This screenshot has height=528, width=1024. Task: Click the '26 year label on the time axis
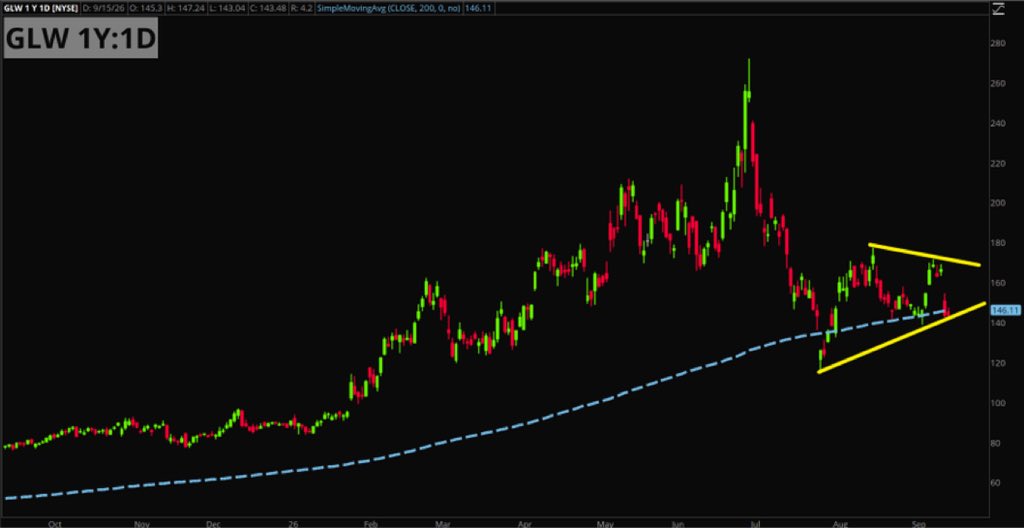tap(294, 524)
